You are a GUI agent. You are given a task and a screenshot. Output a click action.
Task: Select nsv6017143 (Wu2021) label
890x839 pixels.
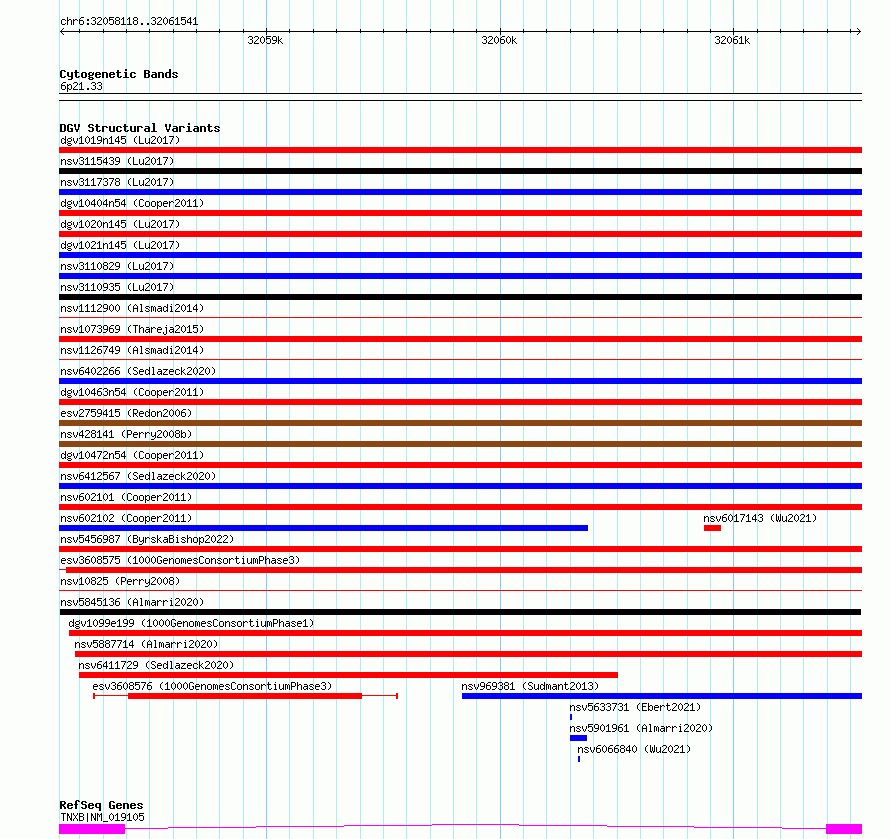[x=760, y=518]
